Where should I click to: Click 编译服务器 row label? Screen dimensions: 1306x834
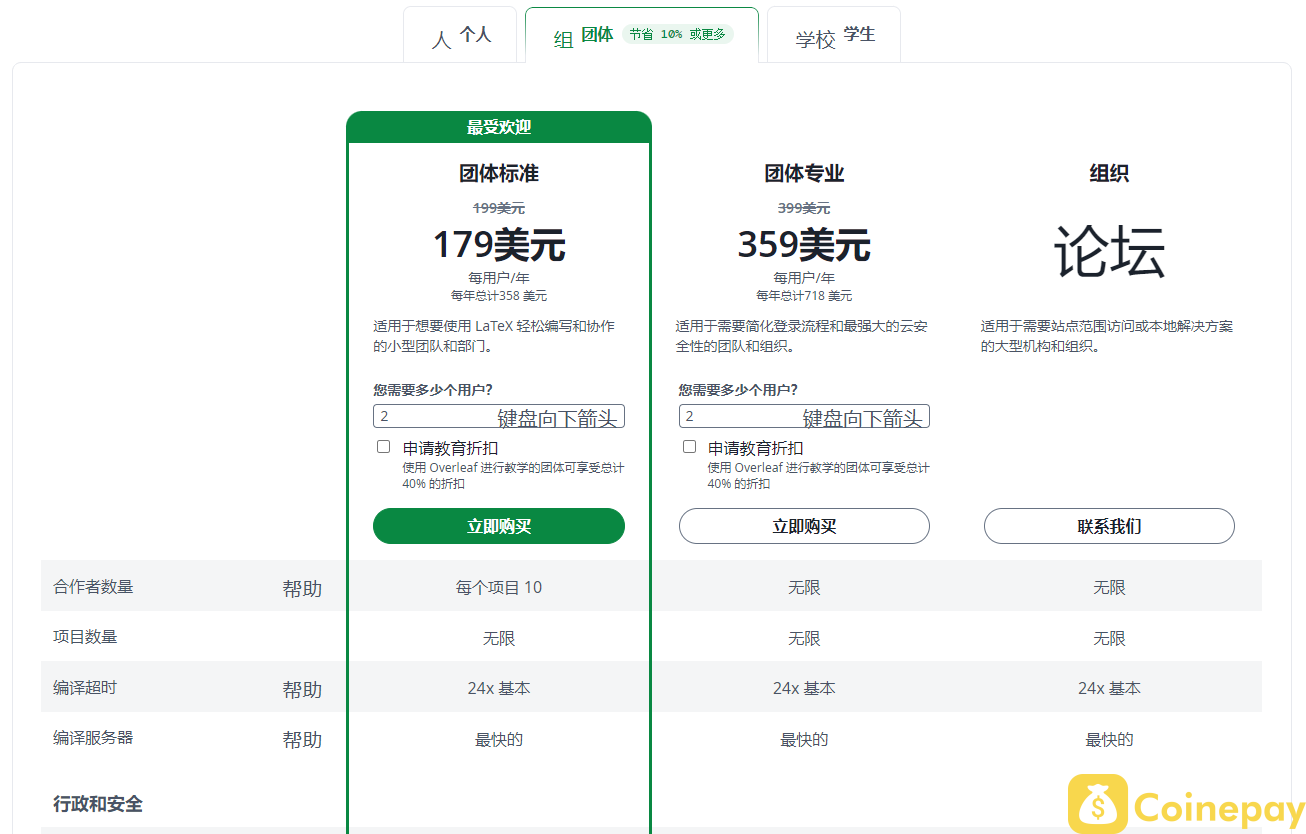tap(93, 738)
